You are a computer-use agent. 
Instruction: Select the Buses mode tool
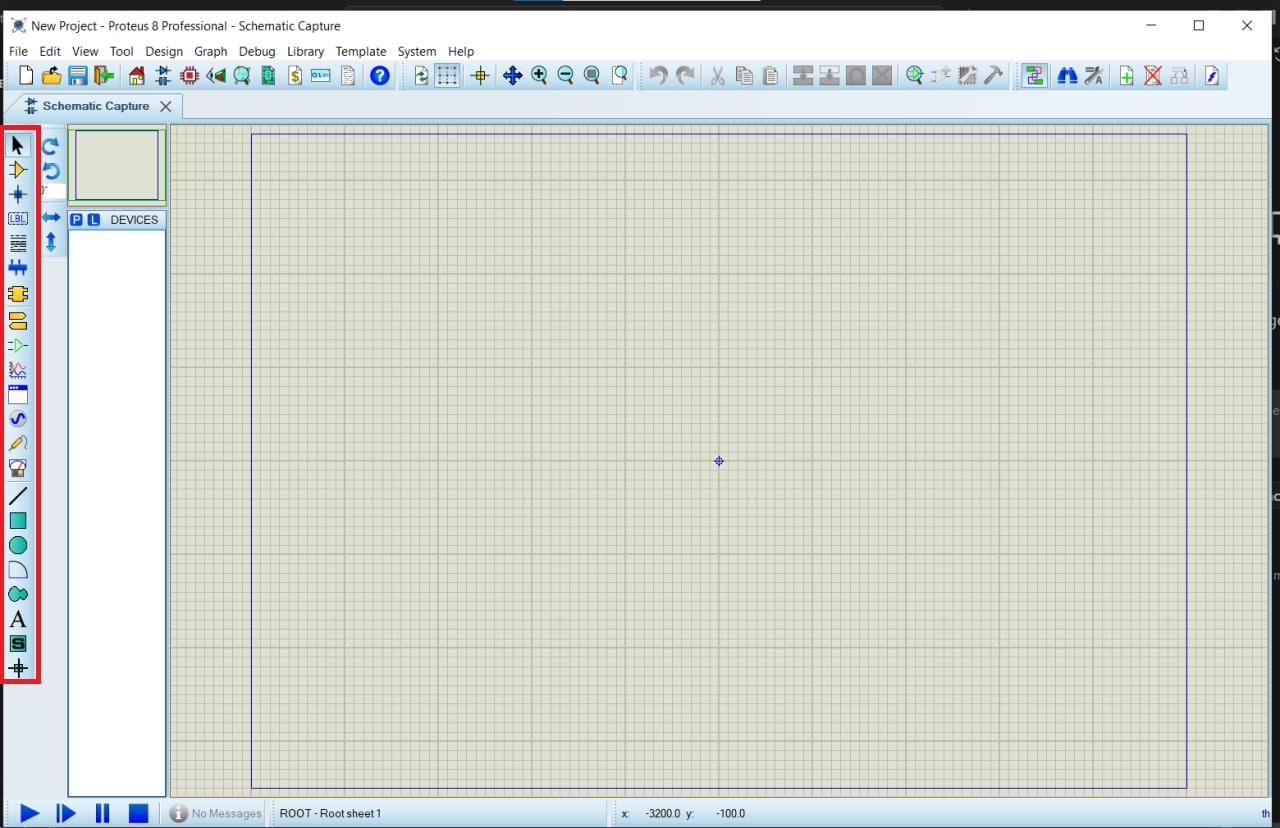pos(18,268)
